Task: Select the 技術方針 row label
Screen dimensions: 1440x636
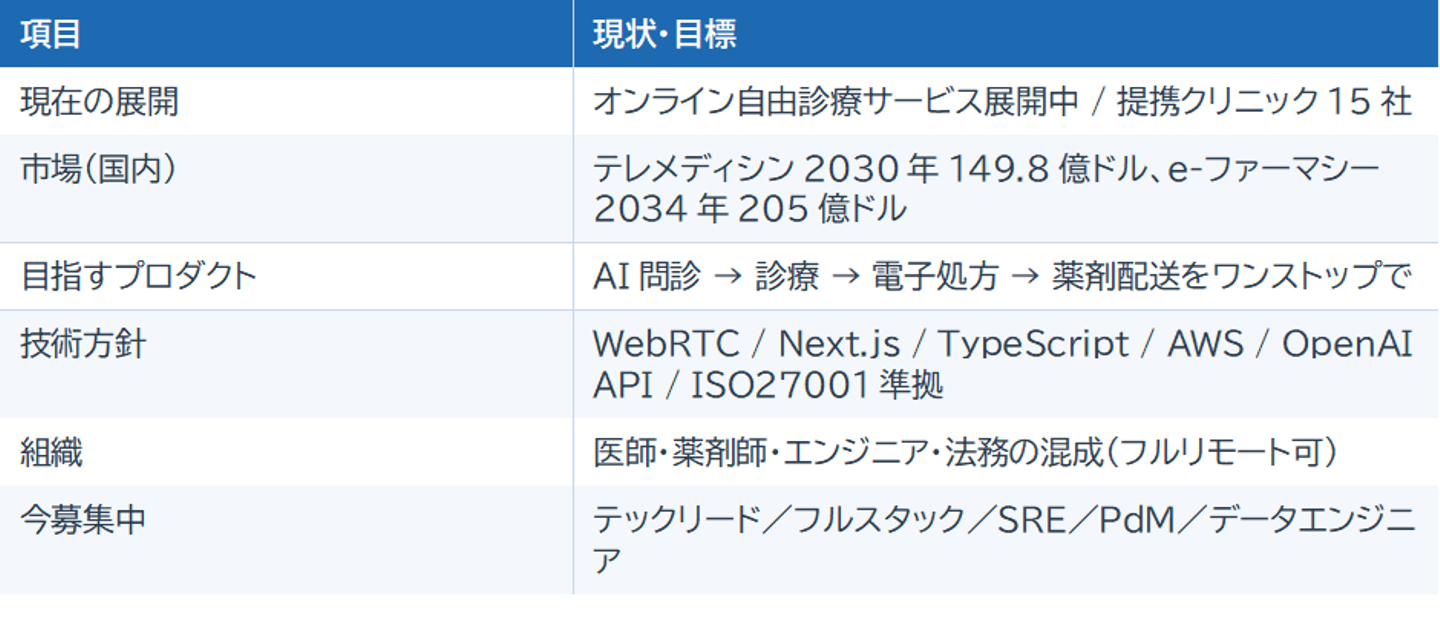Action: (x=83, y=344)
